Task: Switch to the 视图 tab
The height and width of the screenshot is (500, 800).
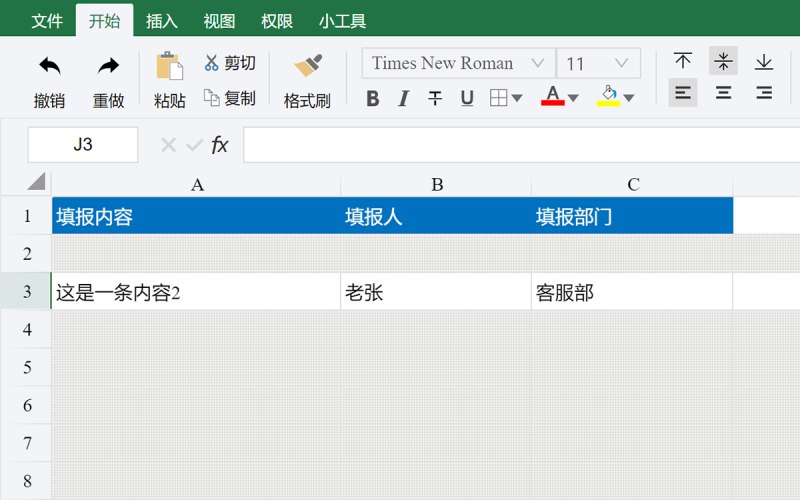Action: [219, 21]
